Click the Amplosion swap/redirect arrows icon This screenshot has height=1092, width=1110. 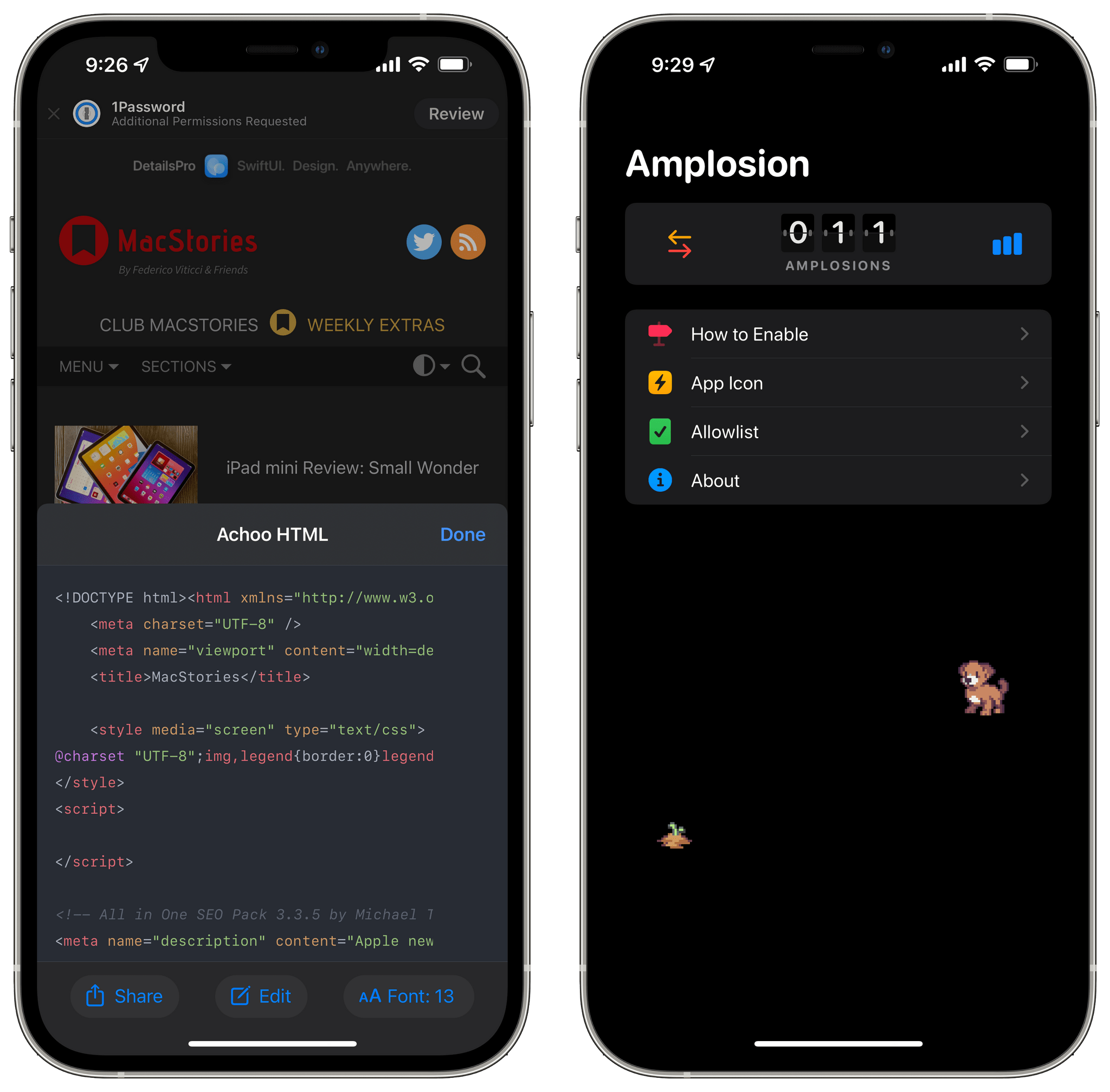680,243
